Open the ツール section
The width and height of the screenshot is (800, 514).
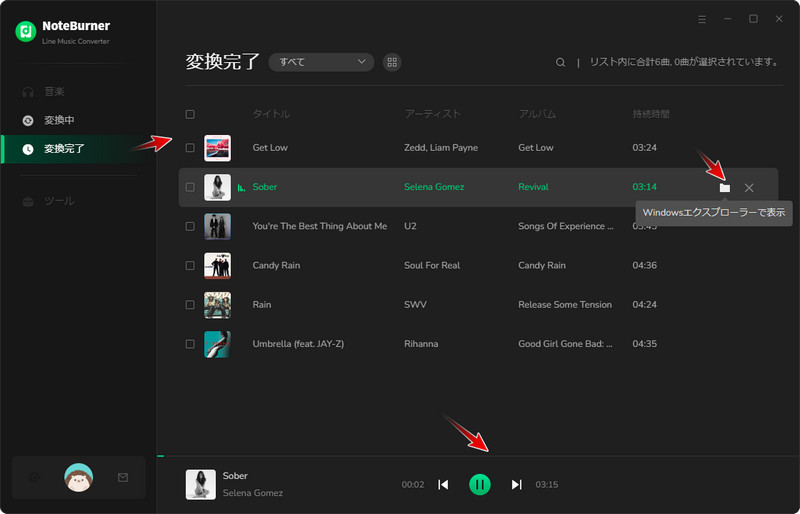click(x=78, y=201)
